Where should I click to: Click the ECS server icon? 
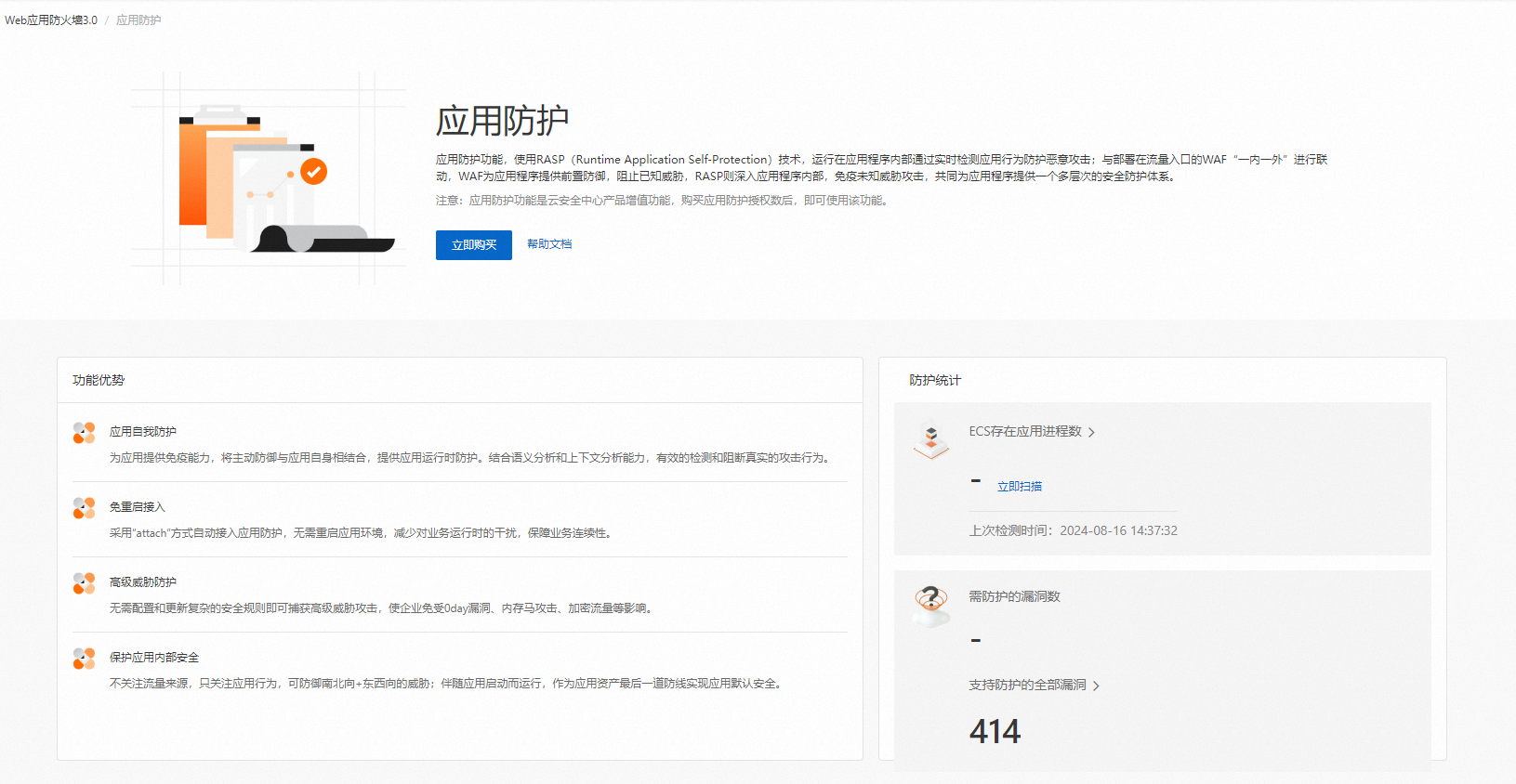point(931,441)
